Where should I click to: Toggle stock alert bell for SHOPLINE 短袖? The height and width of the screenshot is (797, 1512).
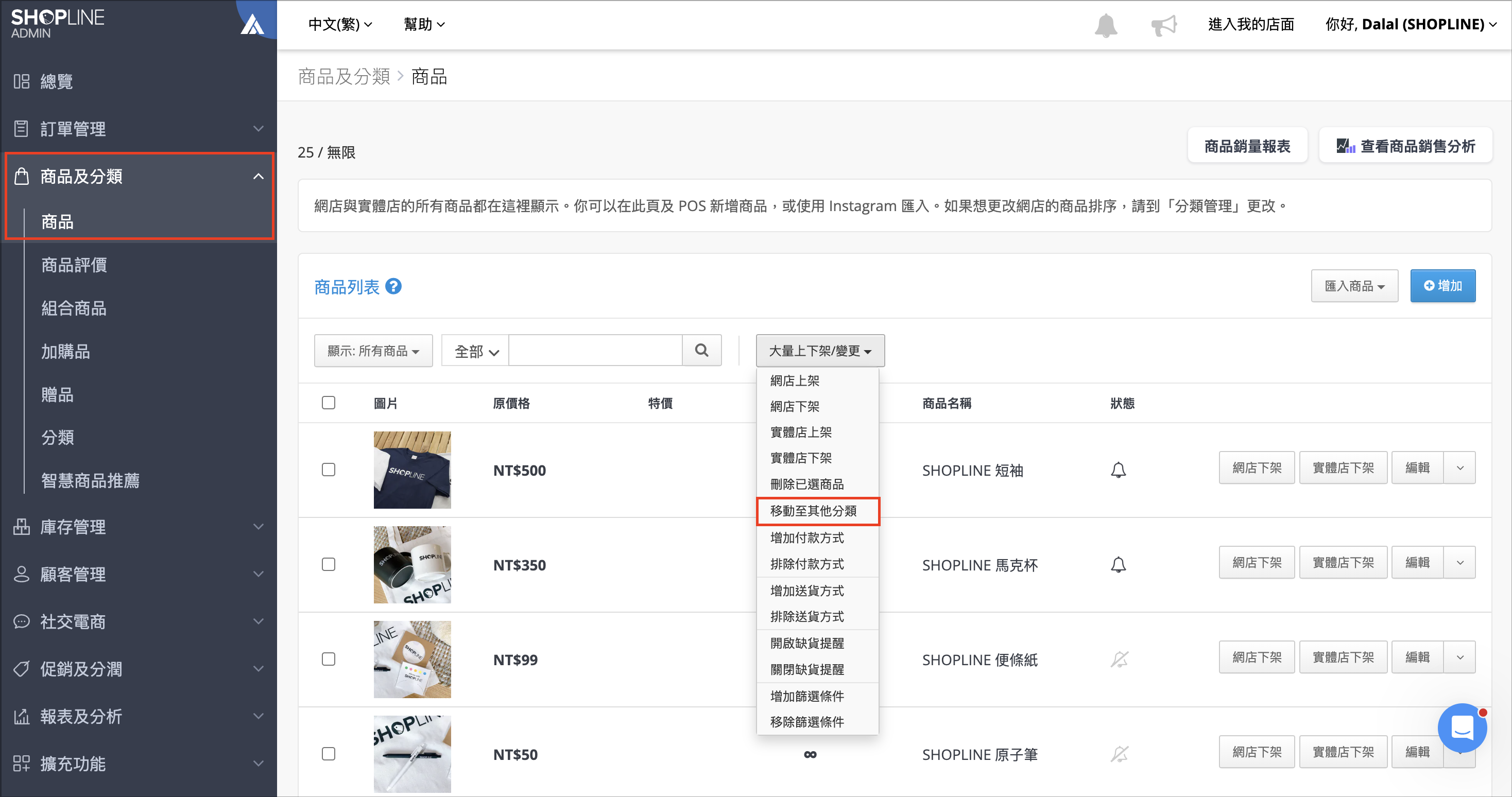tap(1118, 470)
